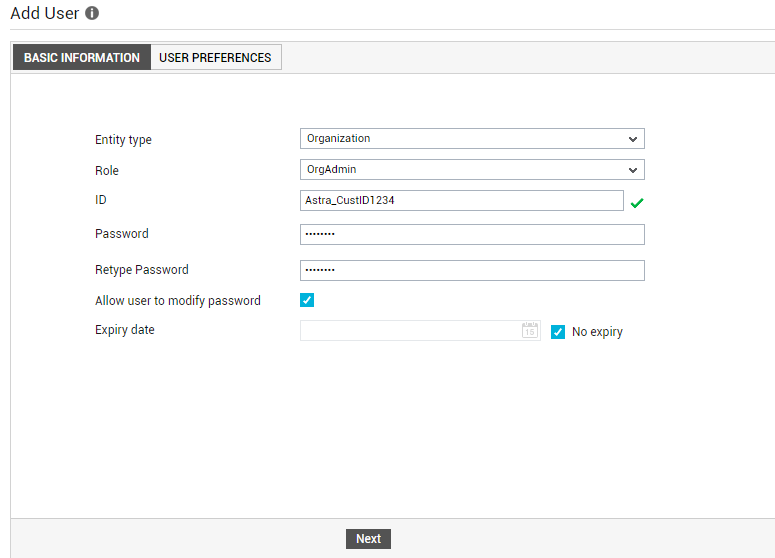Click the Allow user to modify password label
The image size is (775, 558).
tap(178, 300)
